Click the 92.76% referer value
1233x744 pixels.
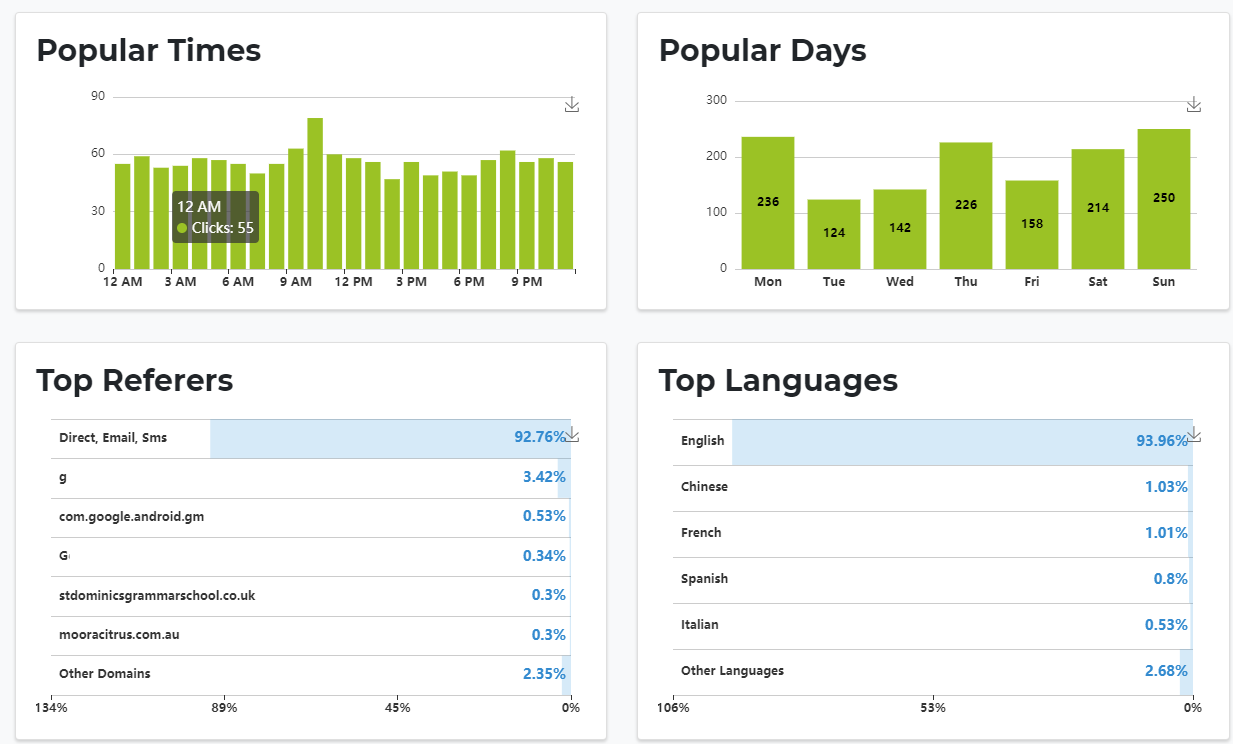[x=540, y=437]
